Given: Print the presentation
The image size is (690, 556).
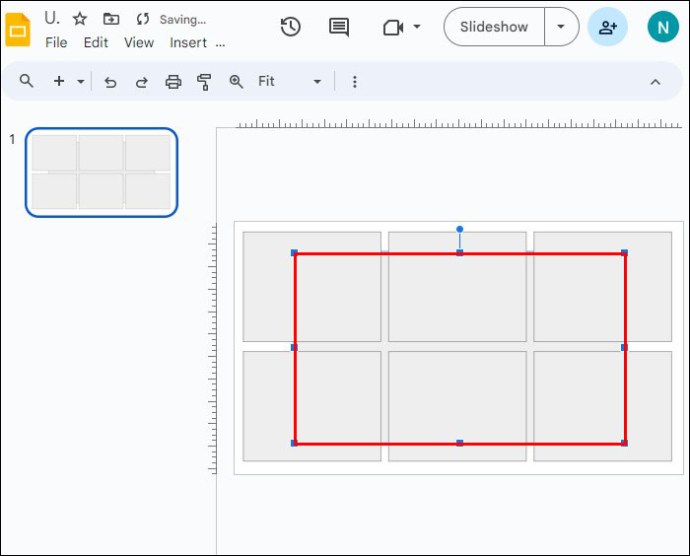Looking at the screenshot, I should click(173, 82).
